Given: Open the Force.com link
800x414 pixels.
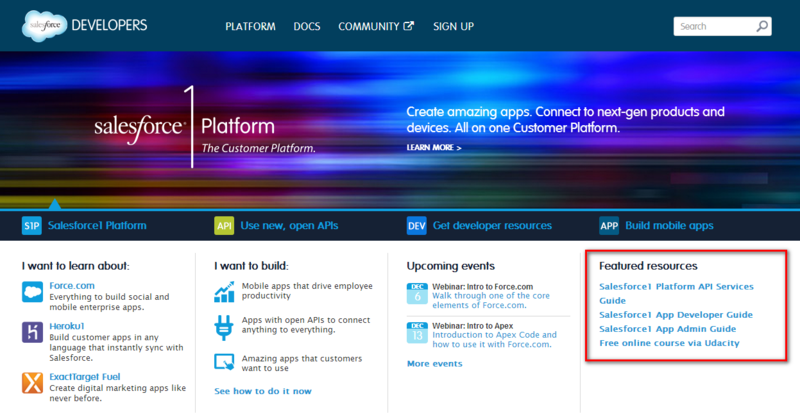Looking at the screenshot, I should tap(72, 286).
